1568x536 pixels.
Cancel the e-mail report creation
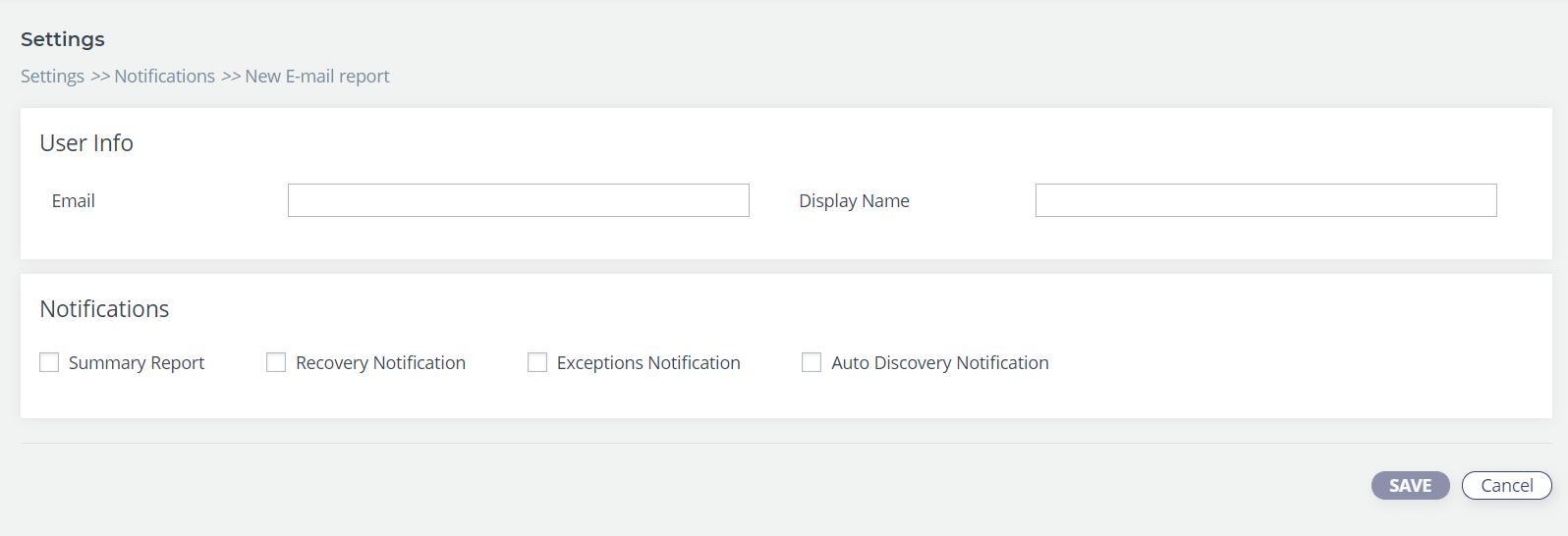point(1507,485)
